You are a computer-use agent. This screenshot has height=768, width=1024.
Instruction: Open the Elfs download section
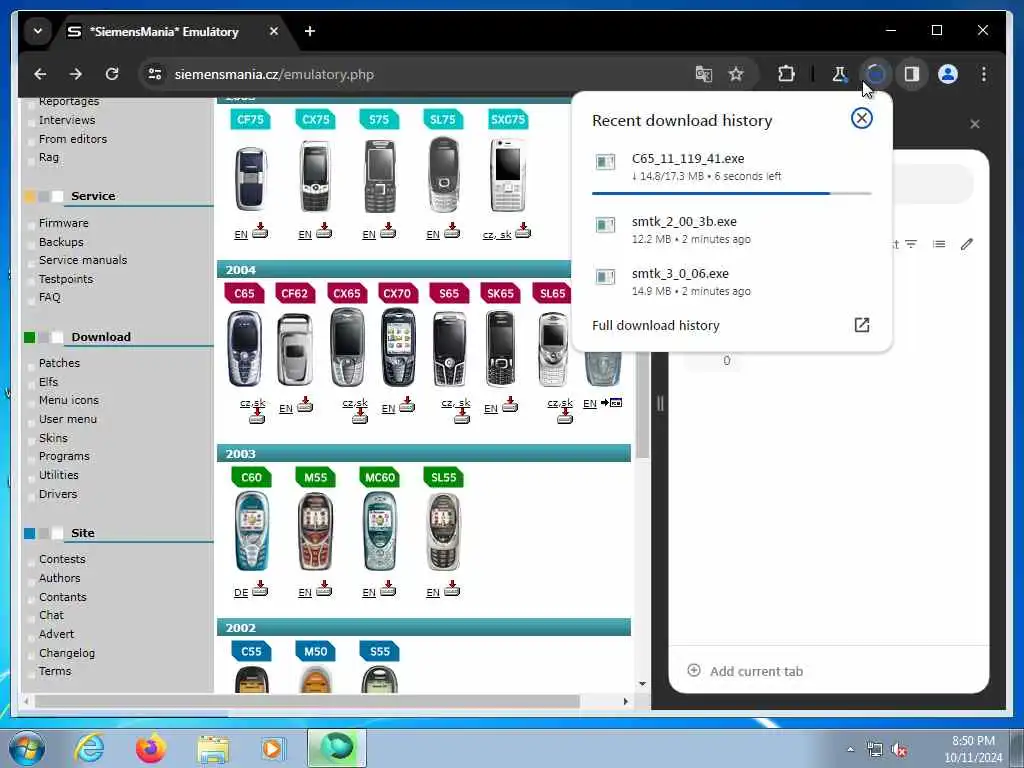(x=48, y=381)
